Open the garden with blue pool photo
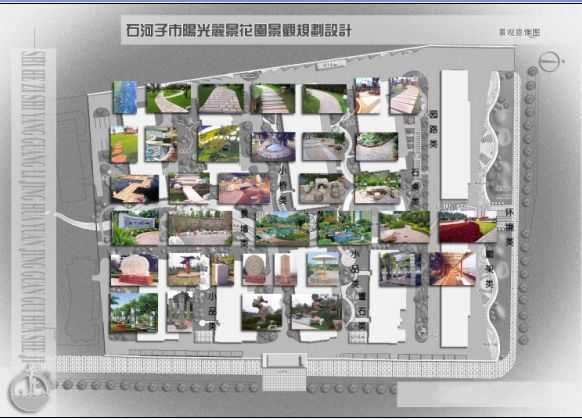Image resolution: width=582 pixels, height=419 pixels. click(344, 227)
